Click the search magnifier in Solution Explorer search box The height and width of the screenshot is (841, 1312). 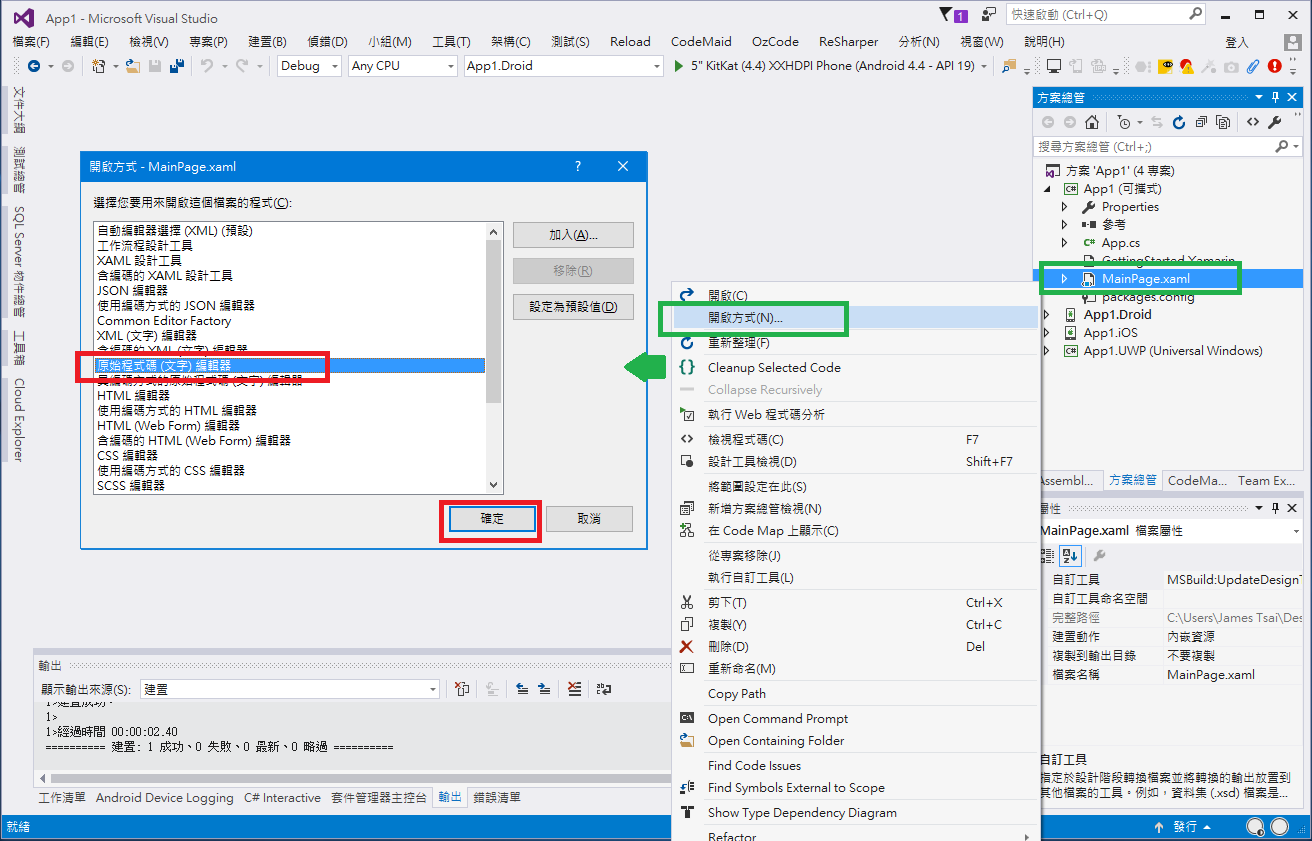pyautogui.click(x=1282, y=147)
